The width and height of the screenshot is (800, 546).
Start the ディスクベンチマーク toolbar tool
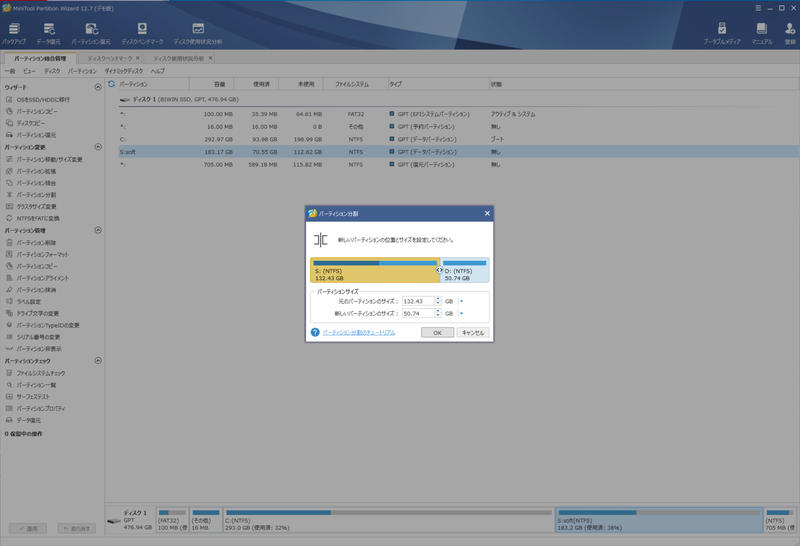click(x=142, y=34)
